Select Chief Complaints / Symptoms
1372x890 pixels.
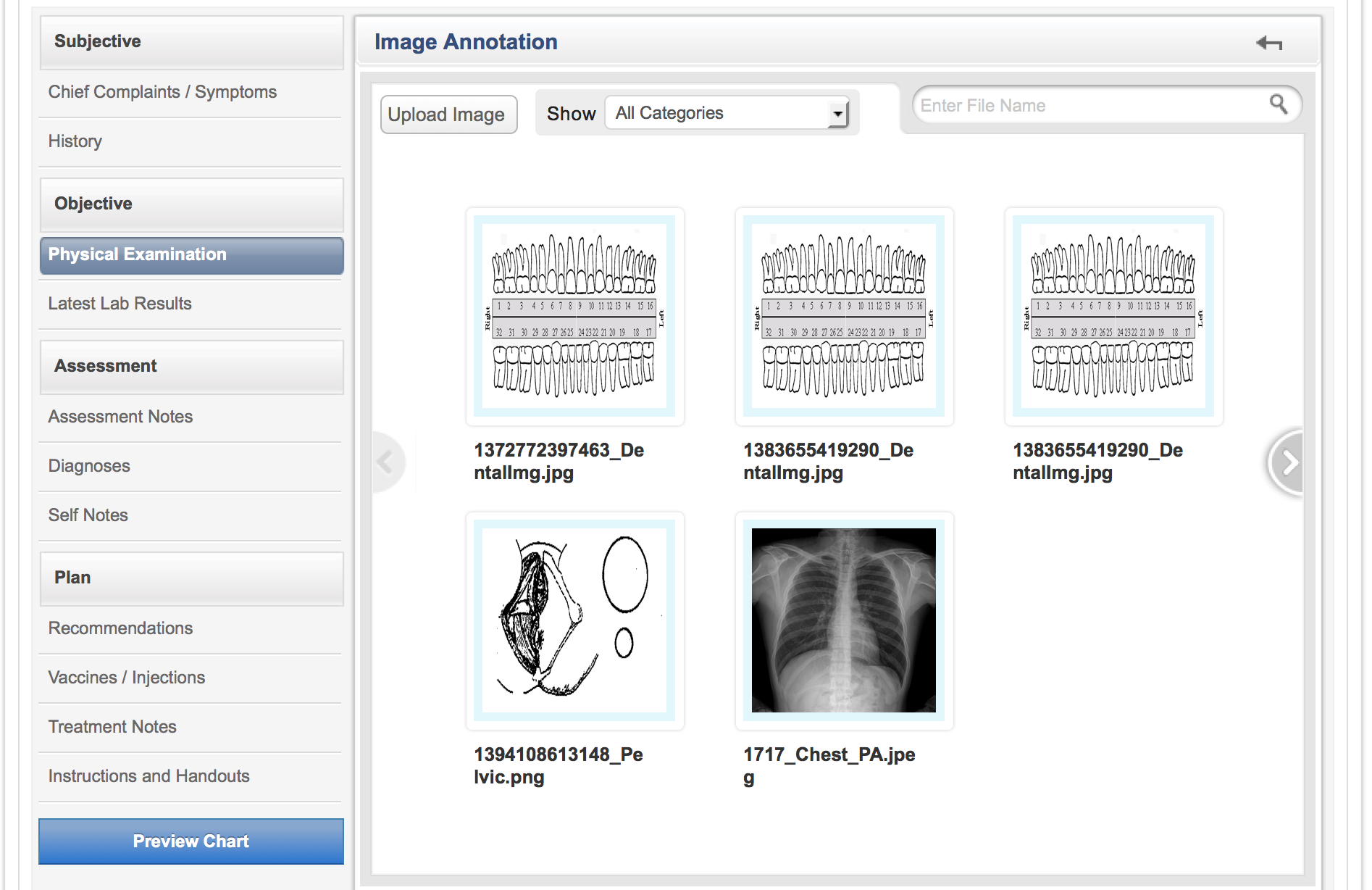[x=162, y=92]
